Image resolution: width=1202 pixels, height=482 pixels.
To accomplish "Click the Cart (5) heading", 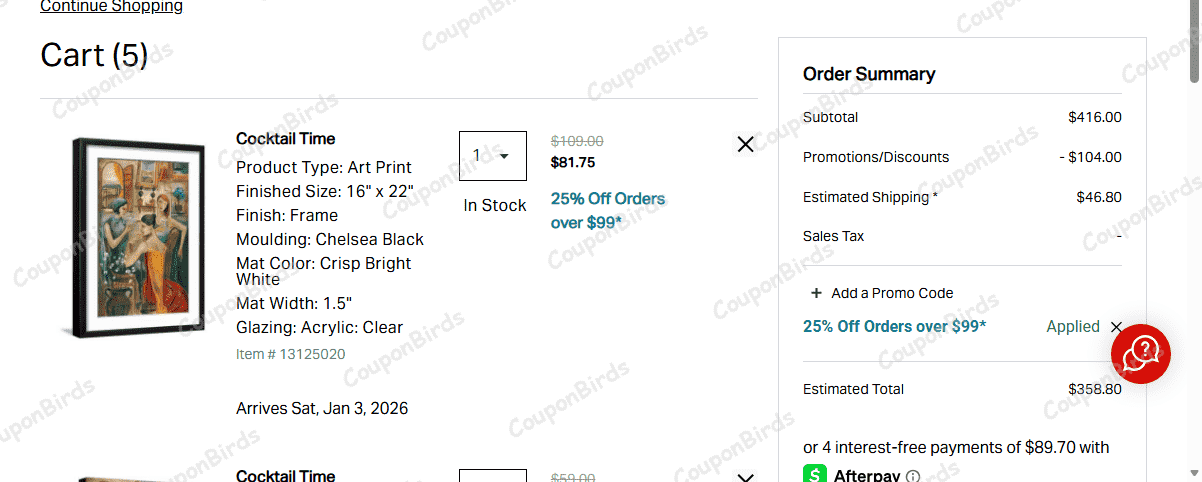I will coord(94,56).
